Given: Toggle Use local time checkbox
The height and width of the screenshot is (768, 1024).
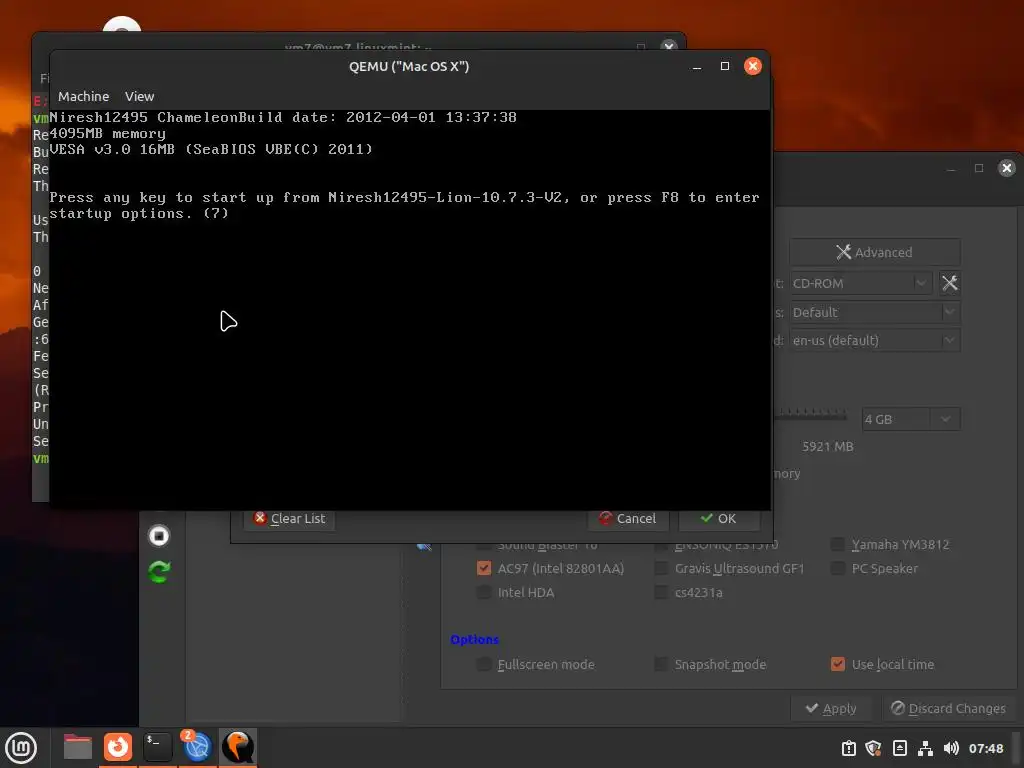Looking at the screenshot, I should pos(838,664).
